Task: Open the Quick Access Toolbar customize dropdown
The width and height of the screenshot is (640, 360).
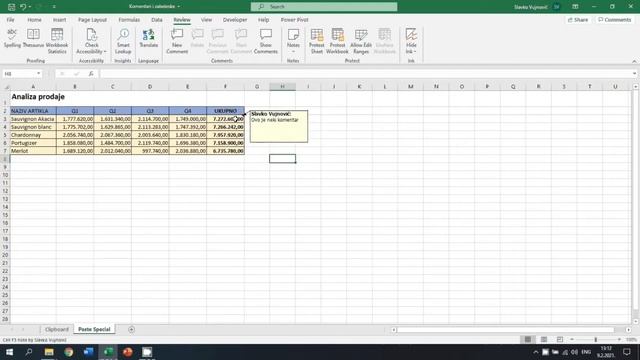Action: click(54, 7)
